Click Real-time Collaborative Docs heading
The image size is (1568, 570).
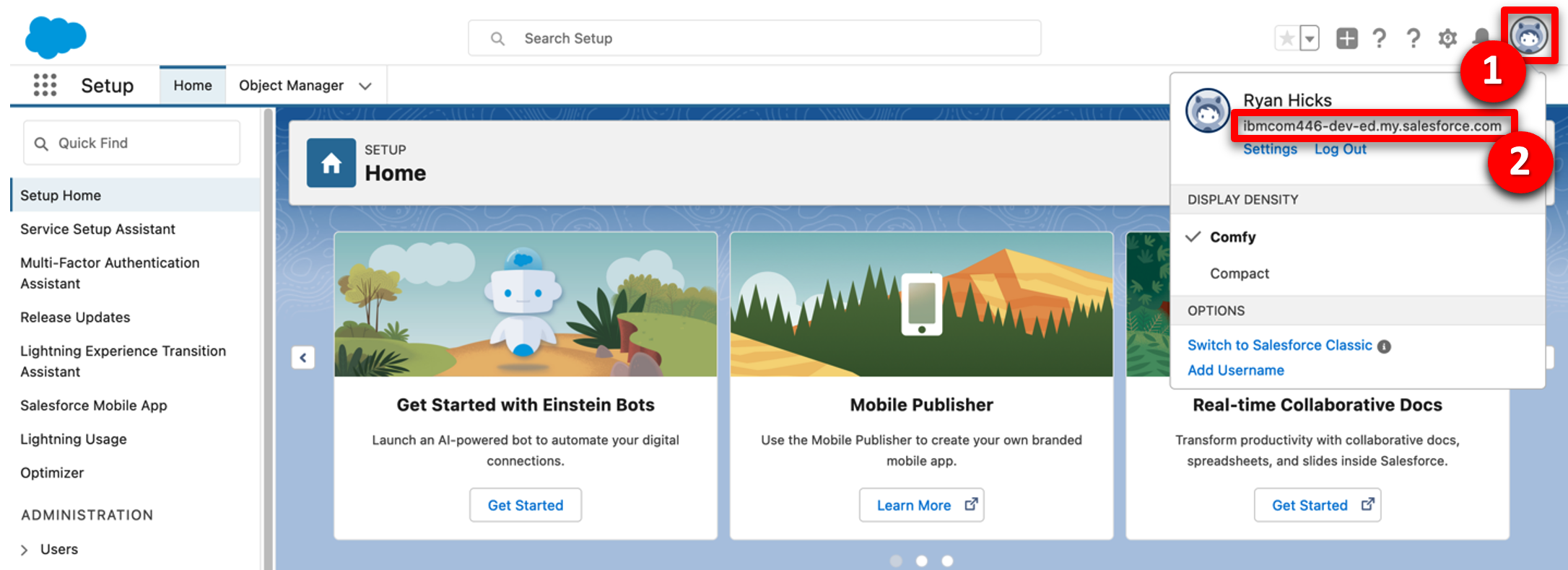pos(1317,405)
